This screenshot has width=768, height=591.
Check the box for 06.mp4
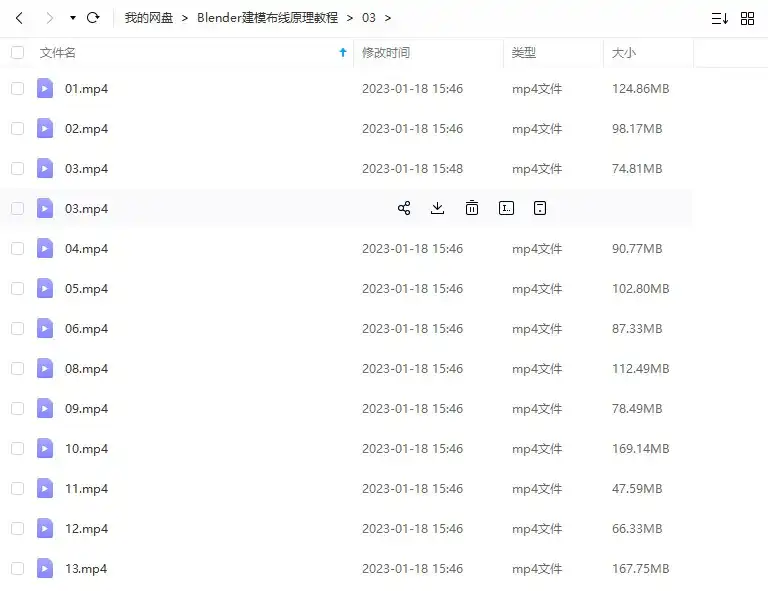17,329
